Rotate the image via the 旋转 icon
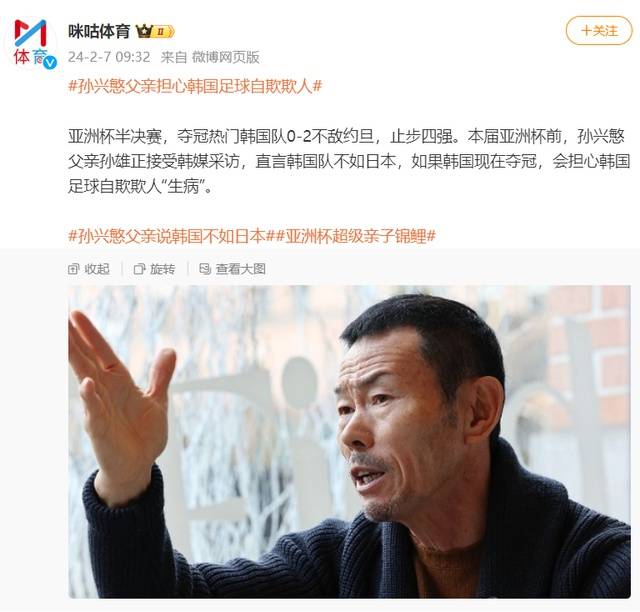 pos(139,269)
